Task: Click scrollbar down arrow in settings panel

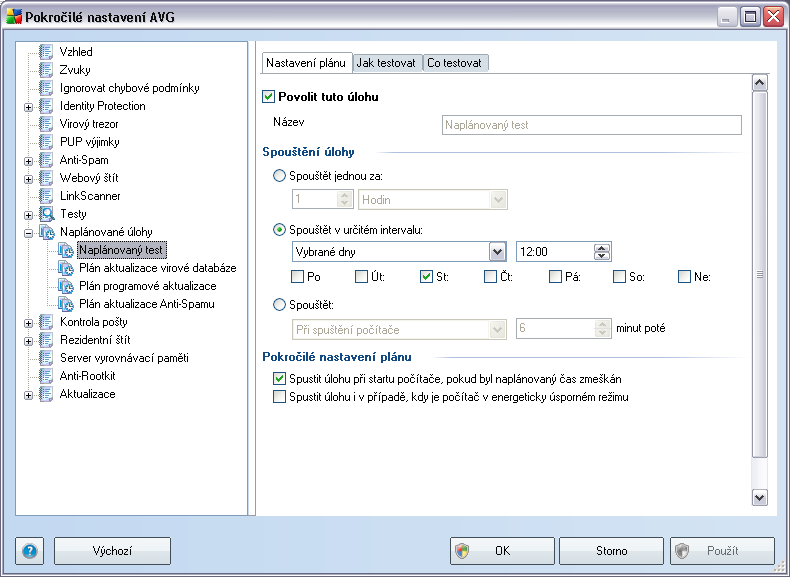Action: [x=760, y=497]
